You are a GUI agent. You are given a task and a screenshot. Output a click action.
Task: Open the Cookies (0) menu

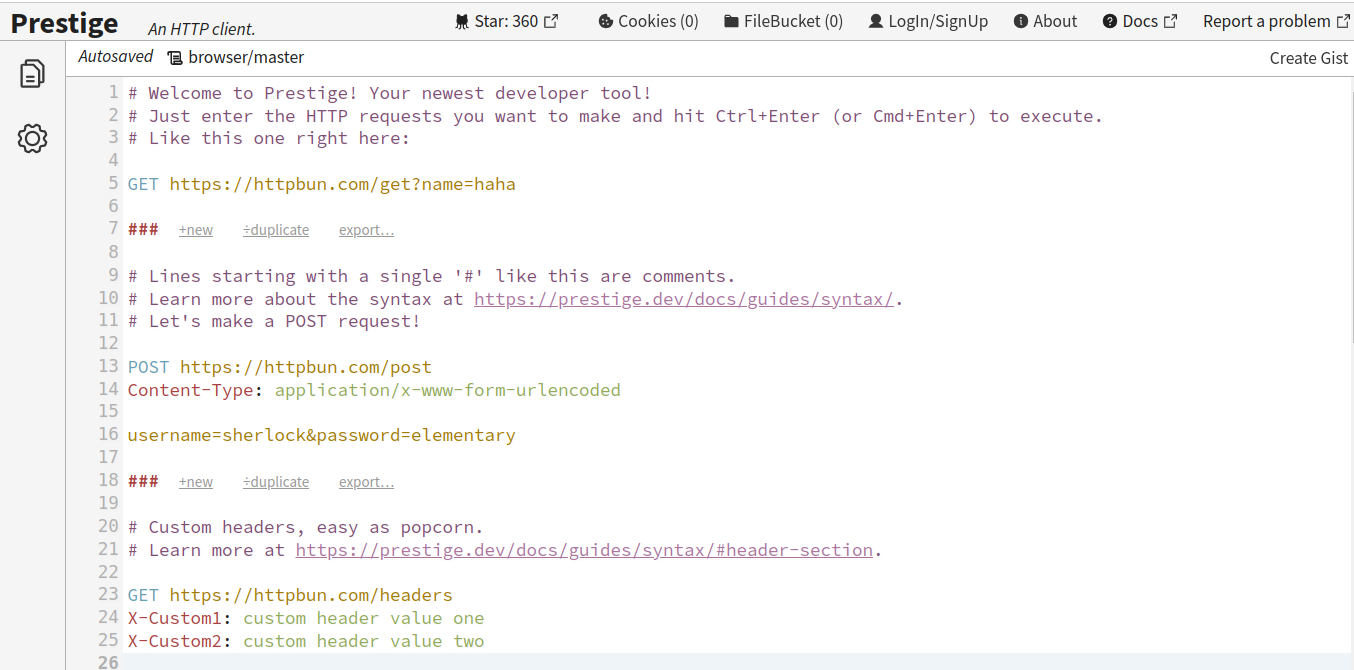click(648, 21)
